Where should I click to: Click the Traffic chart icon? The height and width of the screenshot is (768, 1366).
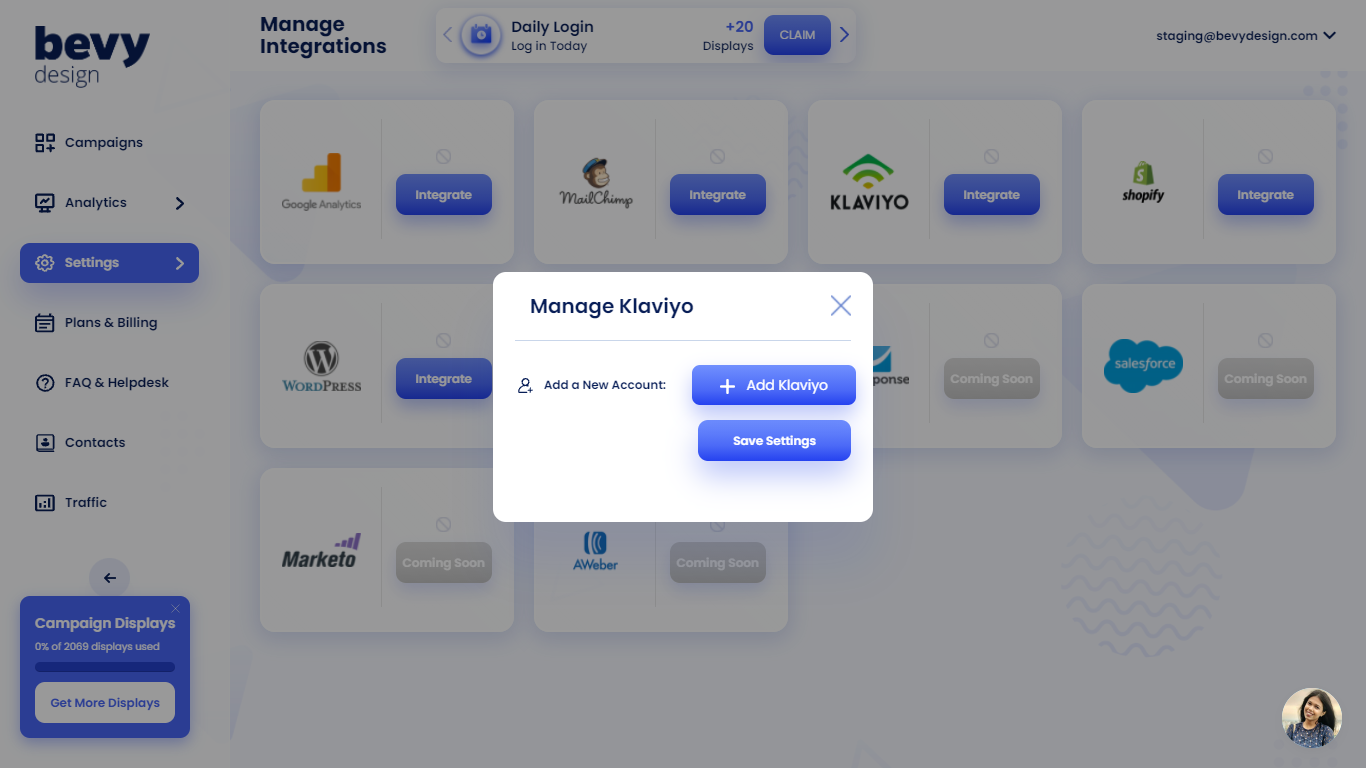point(45,503)
